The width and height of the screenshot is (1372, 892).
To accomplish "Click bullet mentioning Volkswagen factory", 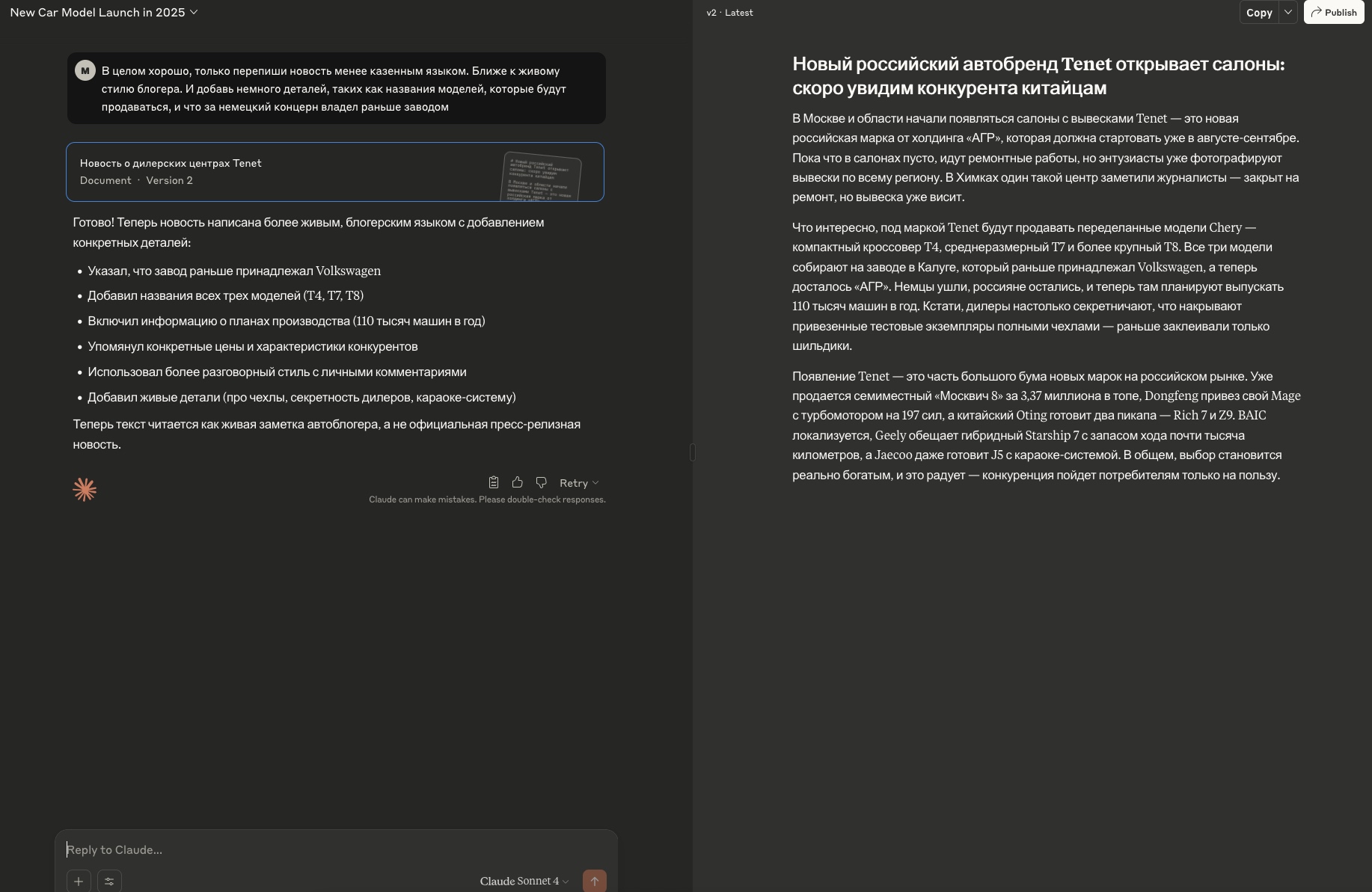I will click(x=234, y=271).
